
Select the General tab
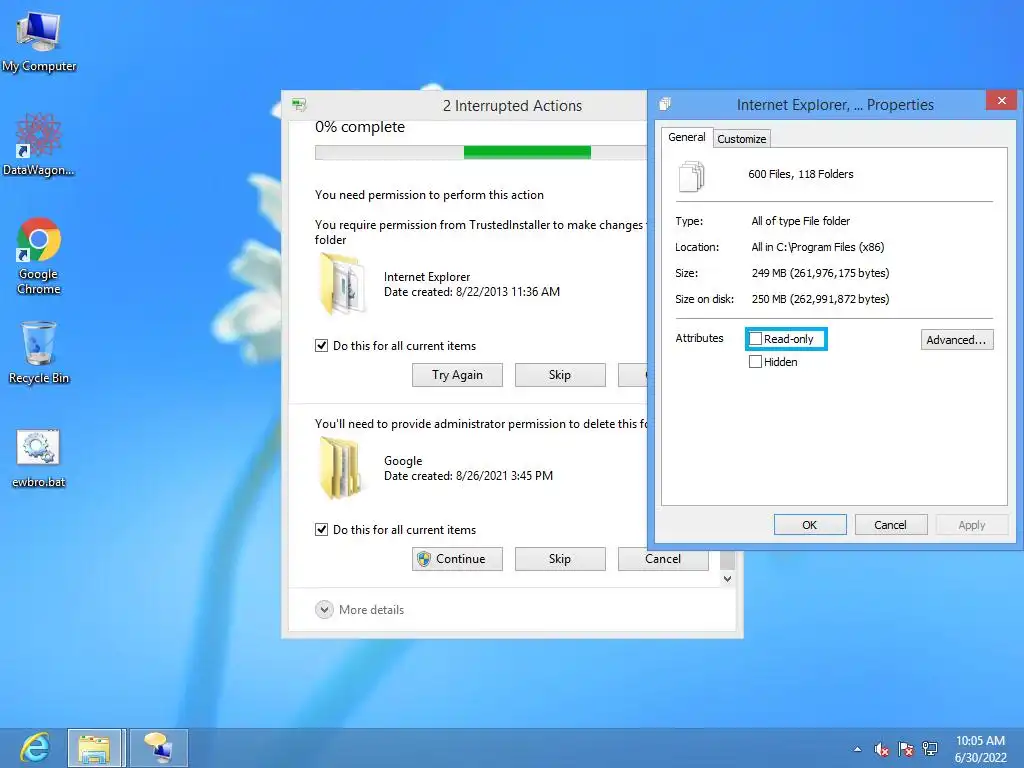(x=687, y=137)
